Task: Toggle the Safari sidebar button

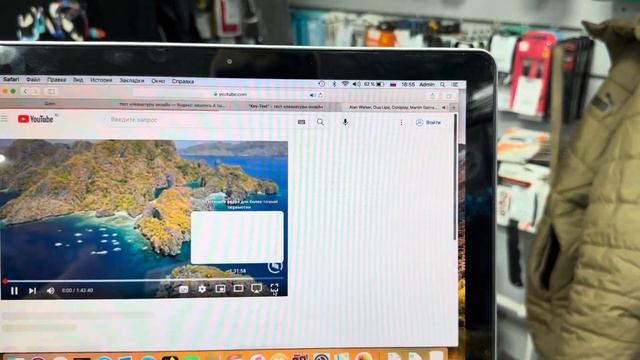Action: (51, 91)
